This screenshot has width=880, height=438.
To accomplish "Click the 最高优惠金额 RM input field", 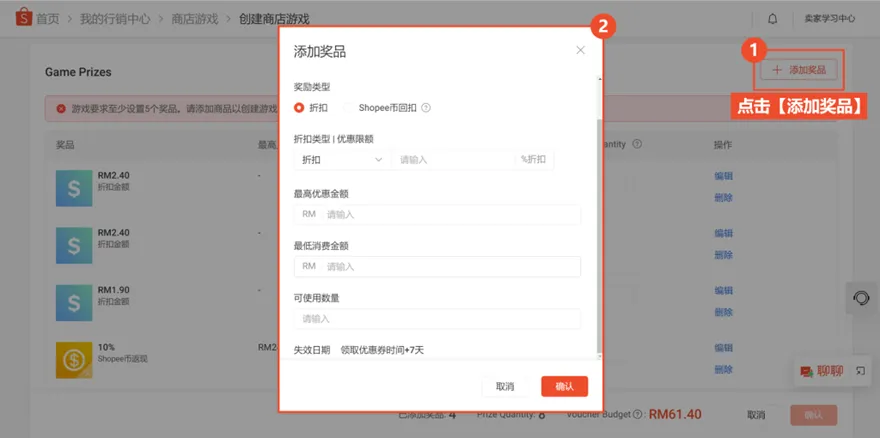I will 437,215.
